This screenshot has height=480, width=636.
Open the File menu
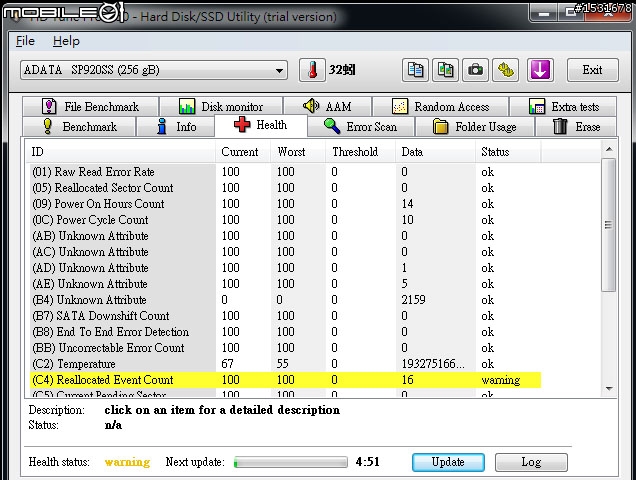(x=25, y=41)
